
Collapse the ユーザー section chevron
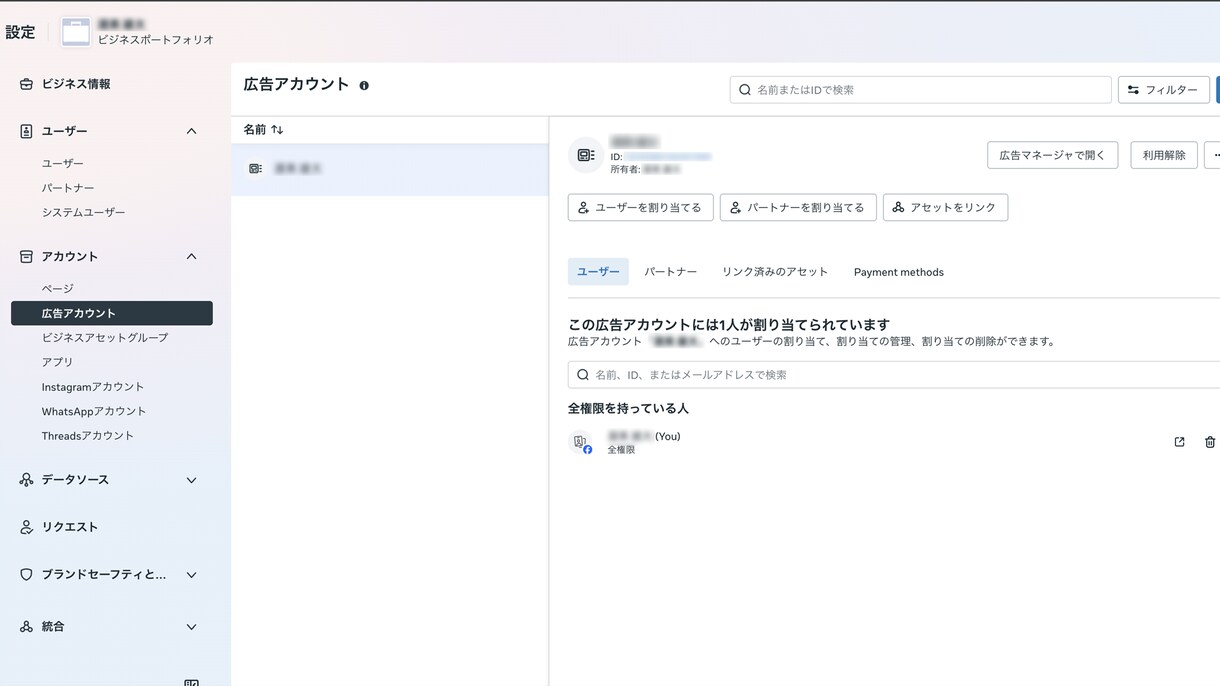192,131
